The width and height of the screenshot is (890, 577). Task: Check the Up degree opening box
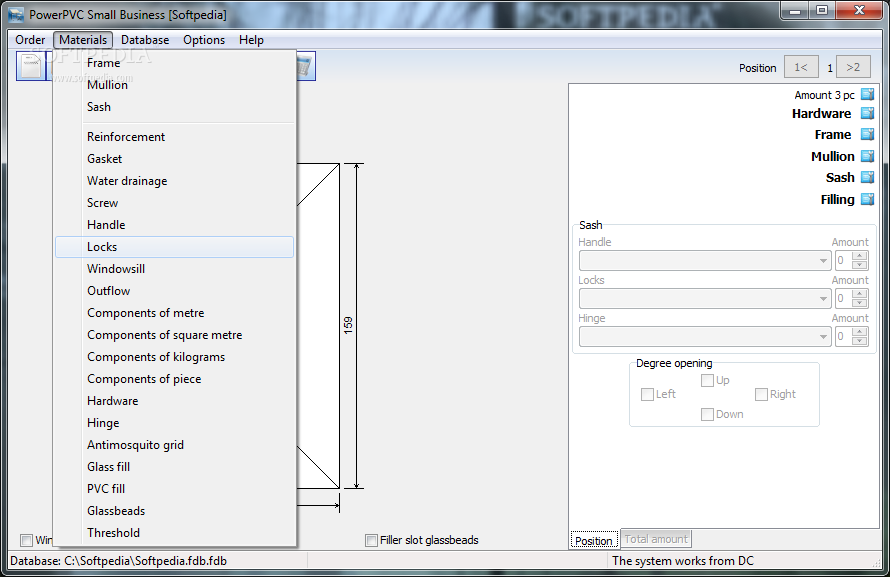click(707, 380)
